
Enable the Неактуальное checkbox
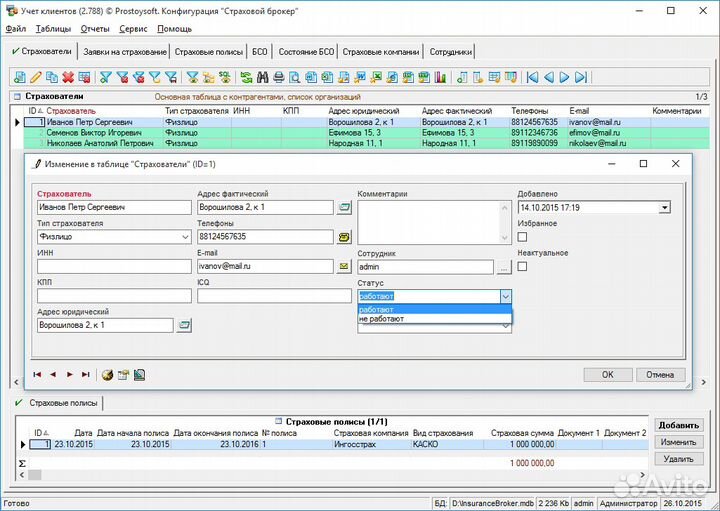pyautogui.click(x=522, y=266)
